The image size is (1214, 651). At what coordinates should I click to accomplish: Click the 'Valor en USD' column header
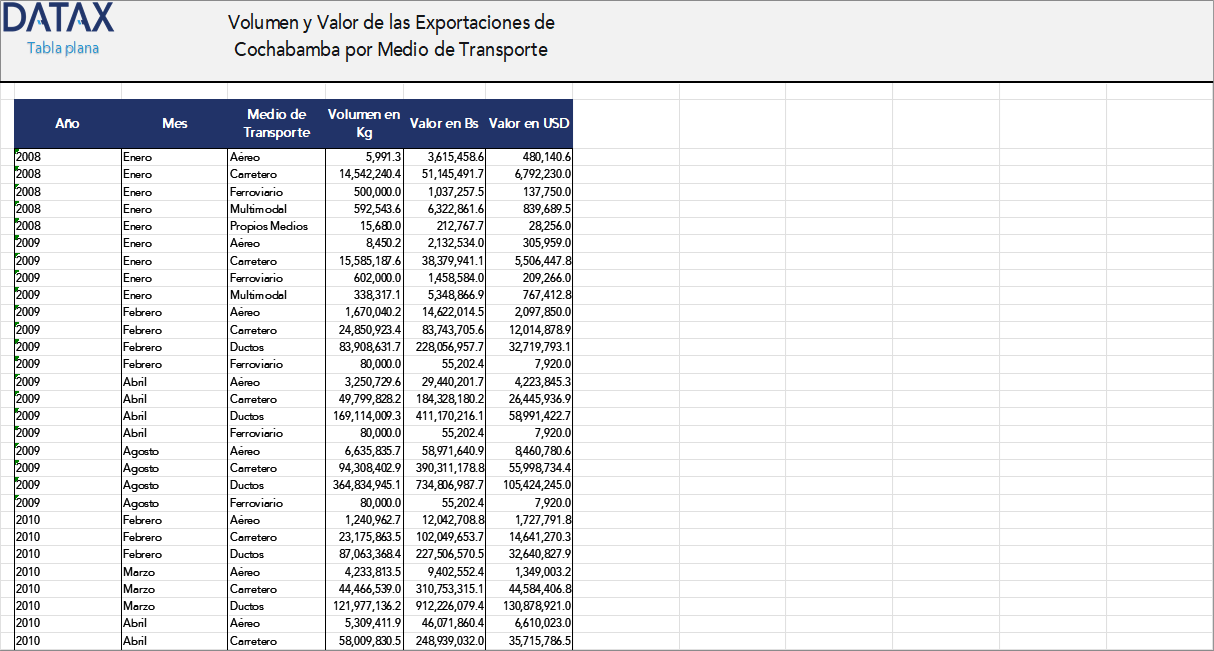528,123
